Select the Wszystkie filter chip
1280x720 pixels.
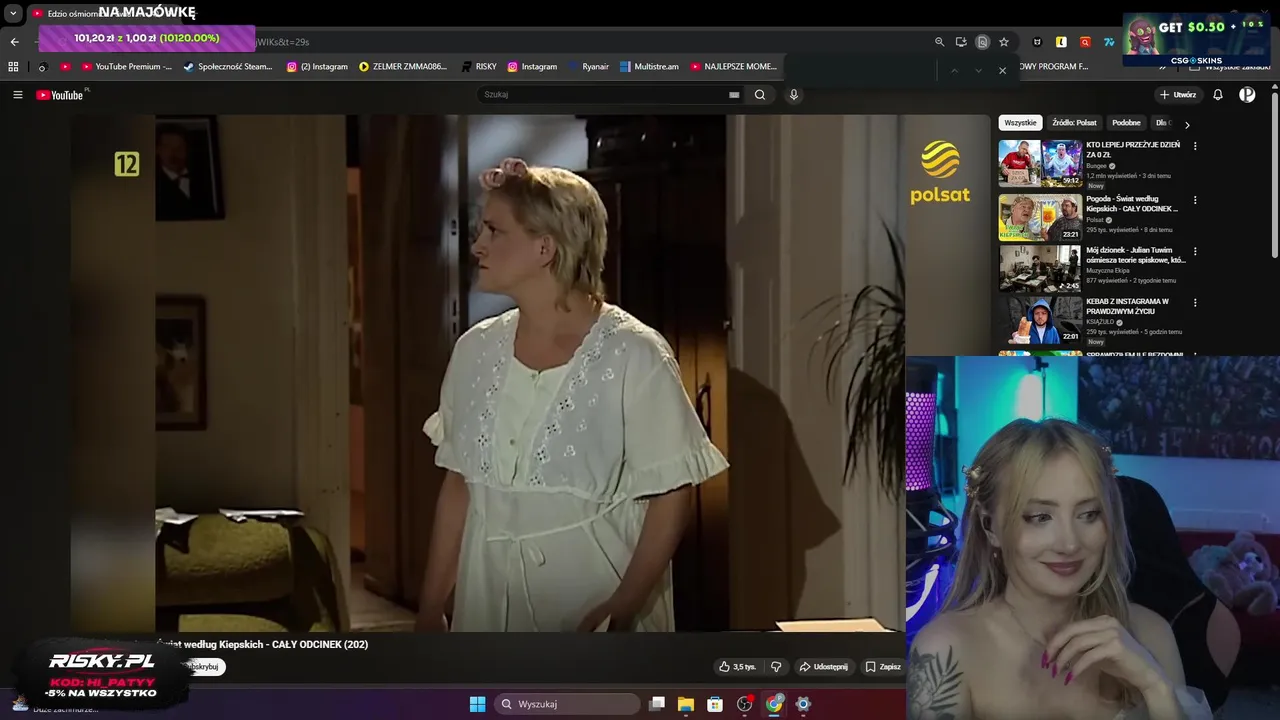(1020, 123)
